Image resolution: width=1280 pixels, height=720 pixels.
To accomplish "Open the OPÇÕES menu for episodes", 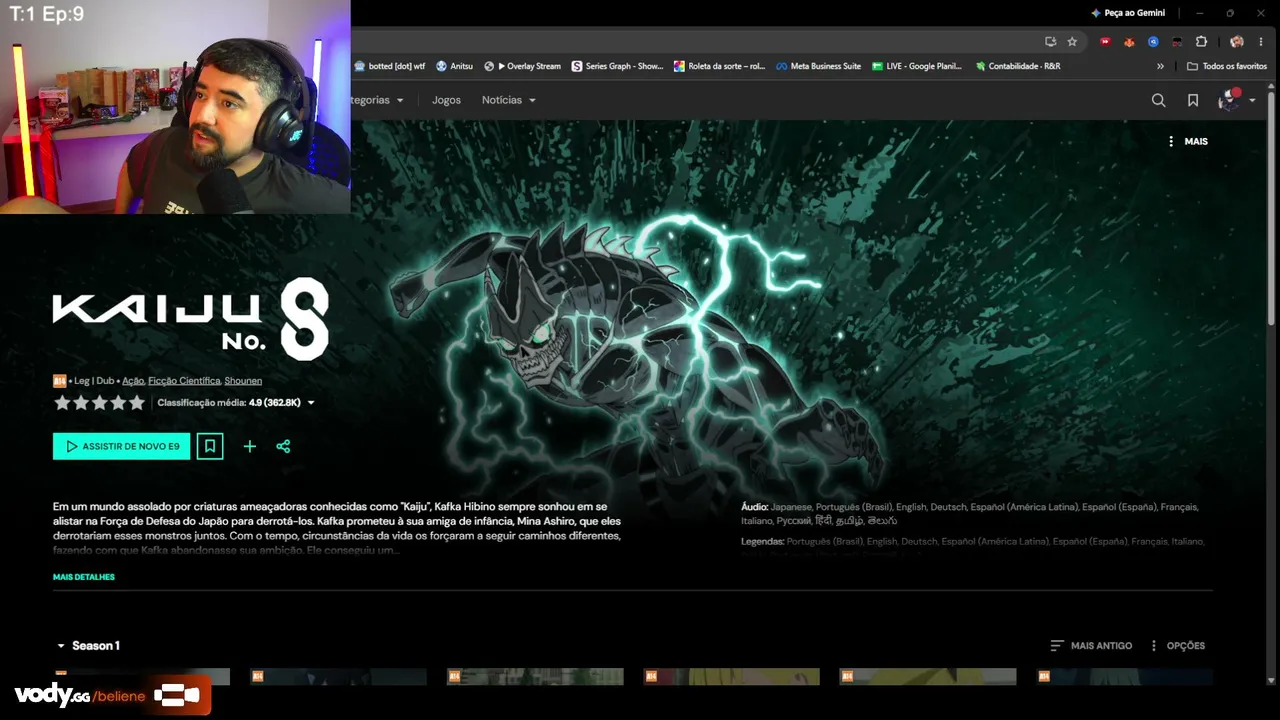I will coord(1177,646).
